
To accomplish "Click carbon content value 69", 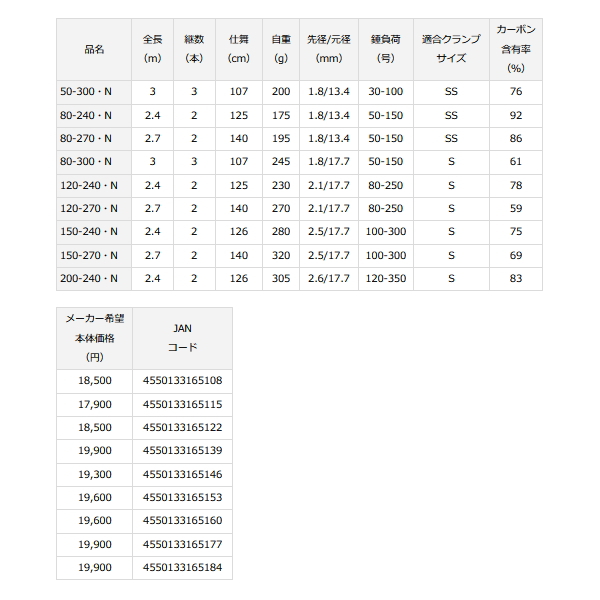I will pyautogui.click(x=516, y=256).
